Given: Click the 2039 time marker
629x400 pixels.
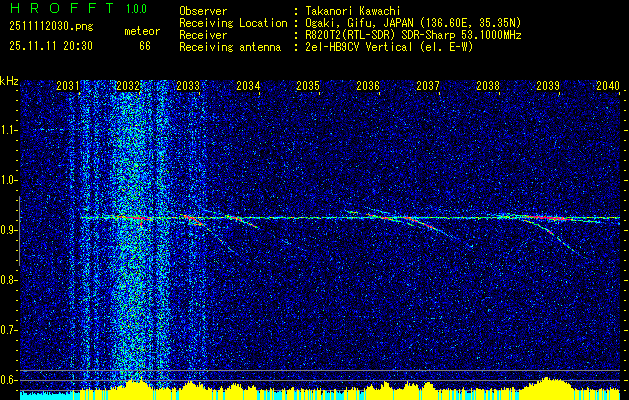Looking at the screenshot, I should click(548, 86).
